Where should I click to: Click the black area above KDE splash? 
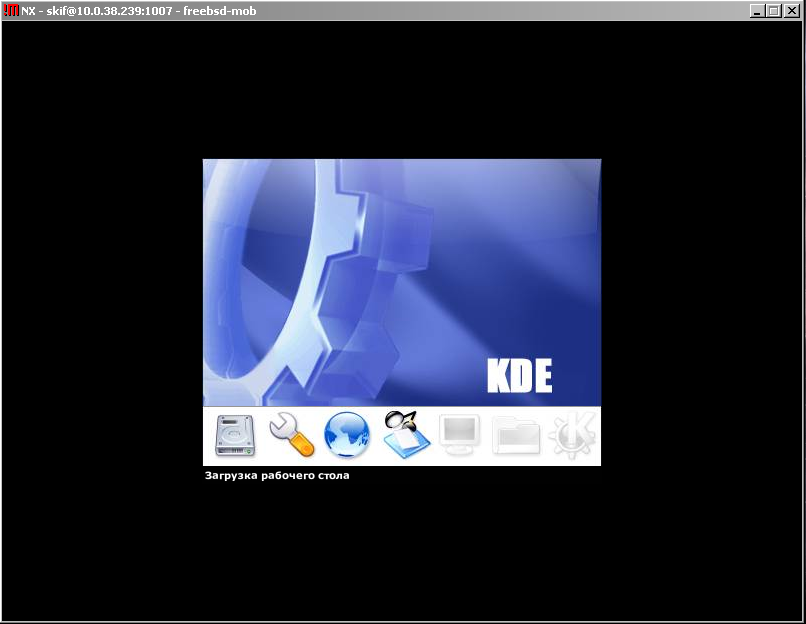click(400, 90)
